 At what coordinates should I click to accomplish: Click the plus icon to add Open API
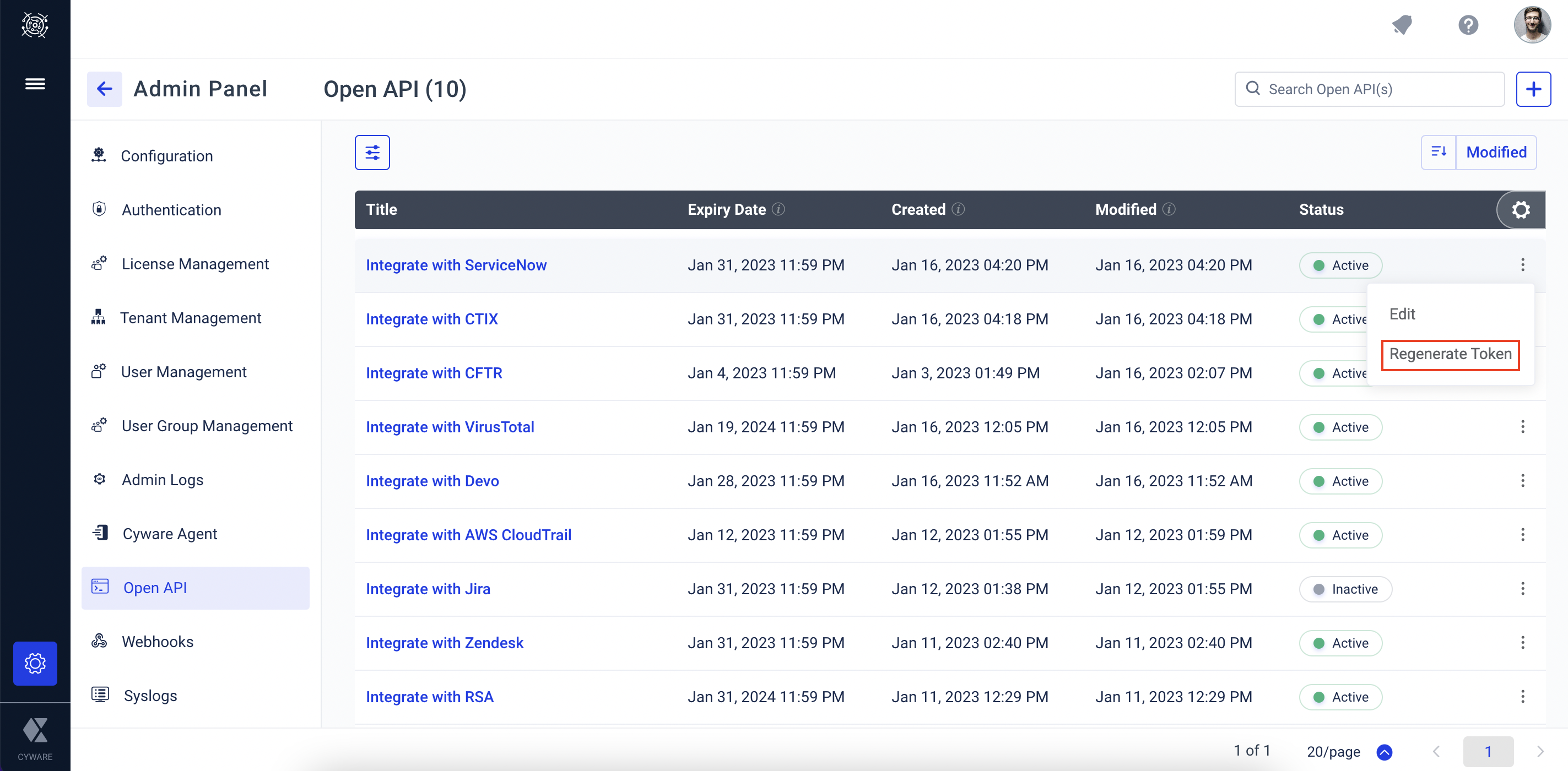click(x=1533, y=89)
